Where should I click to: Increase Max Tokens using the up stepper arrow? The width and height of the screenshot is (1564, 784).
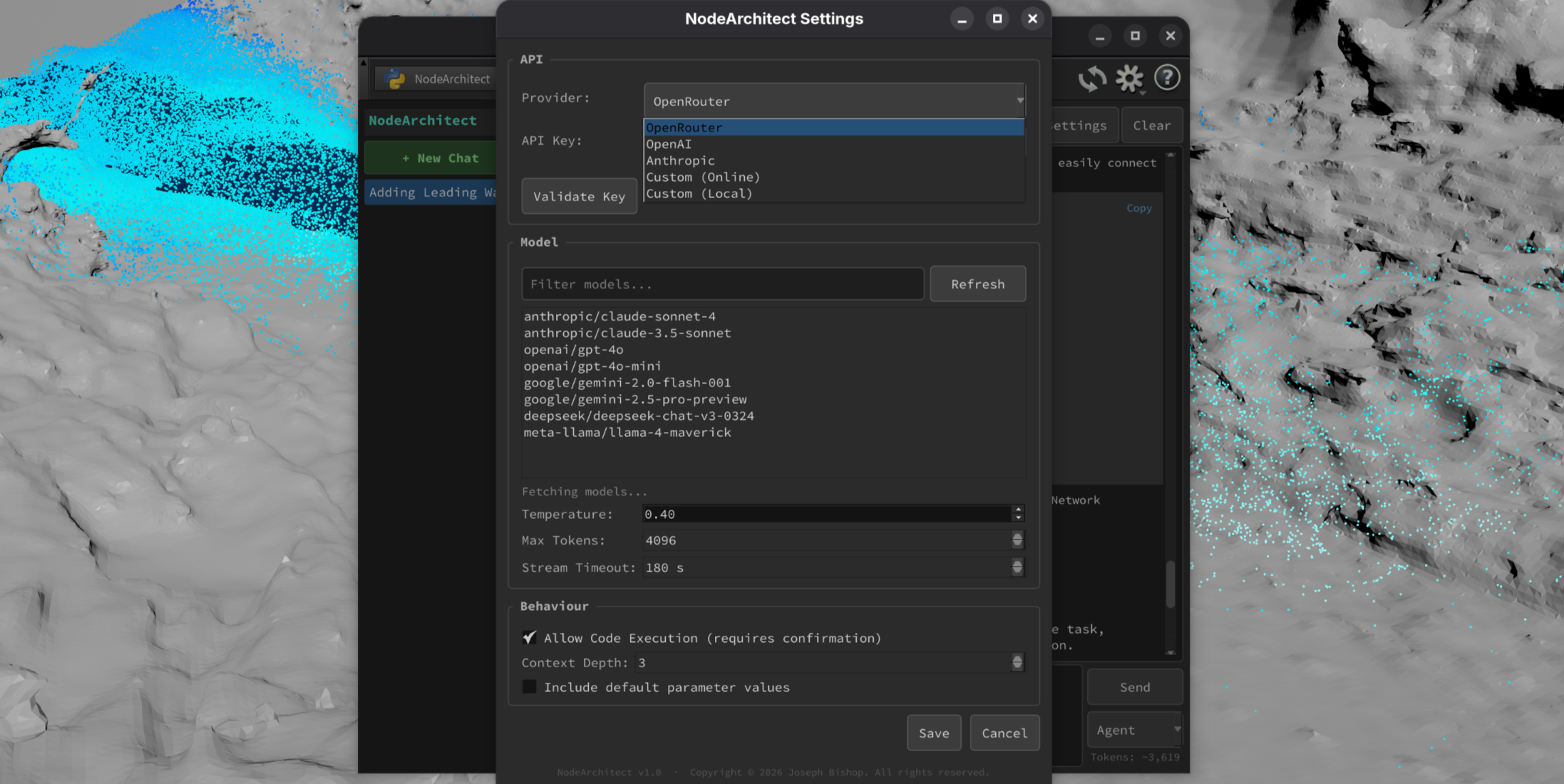[x=1018, y=536]
